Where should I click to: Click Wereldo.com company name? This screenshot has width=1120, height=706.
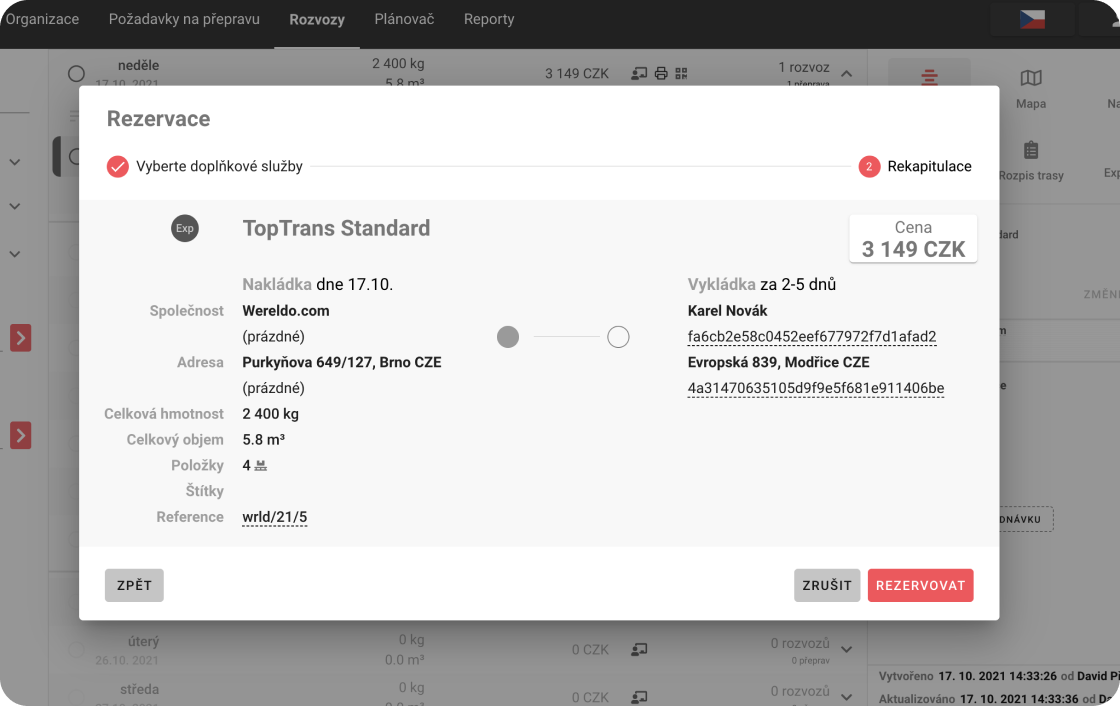(x=286, y=311)
